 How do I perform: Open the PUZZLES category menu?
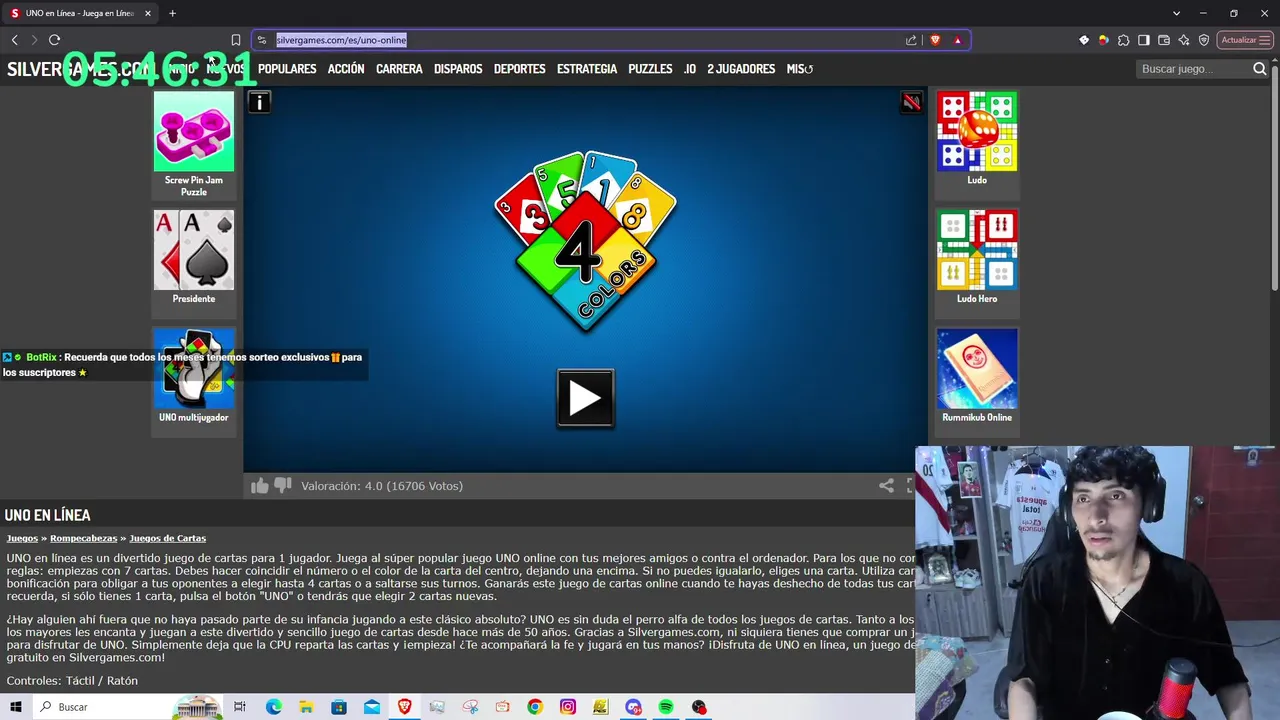[650, 69]
